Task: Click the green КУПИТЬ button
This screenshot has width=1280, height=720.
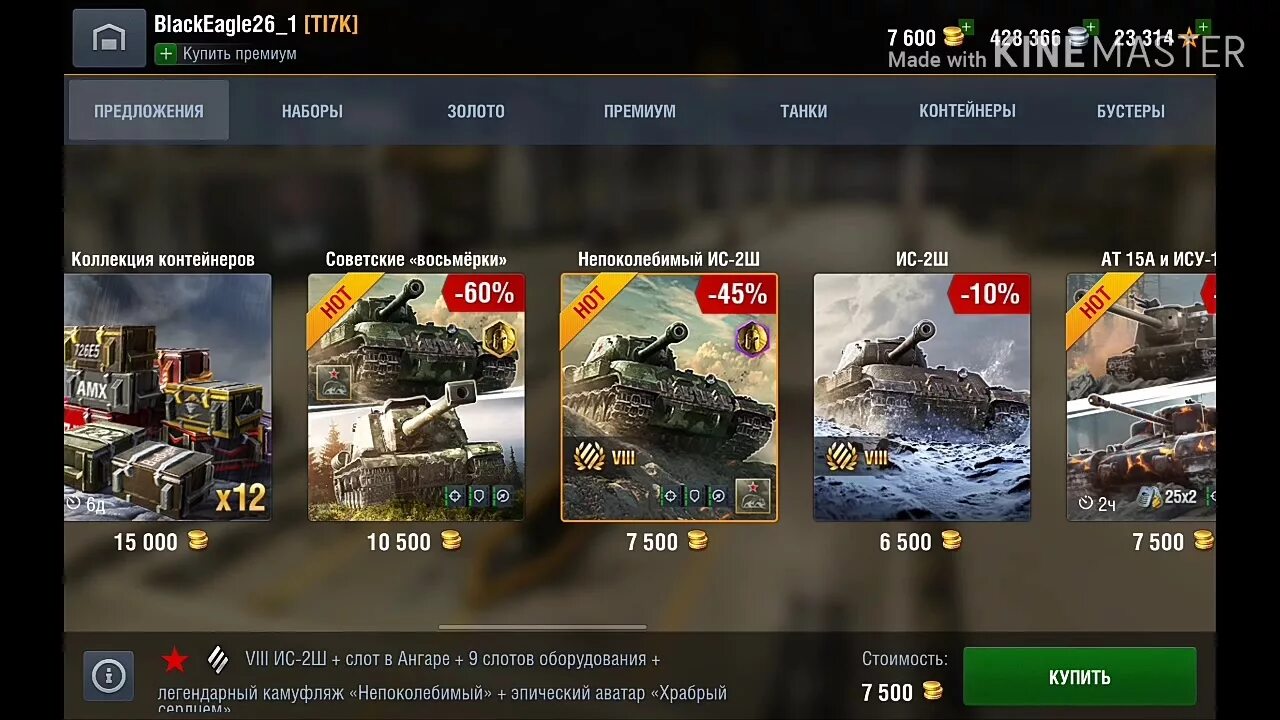Action: pos(1079,677)
